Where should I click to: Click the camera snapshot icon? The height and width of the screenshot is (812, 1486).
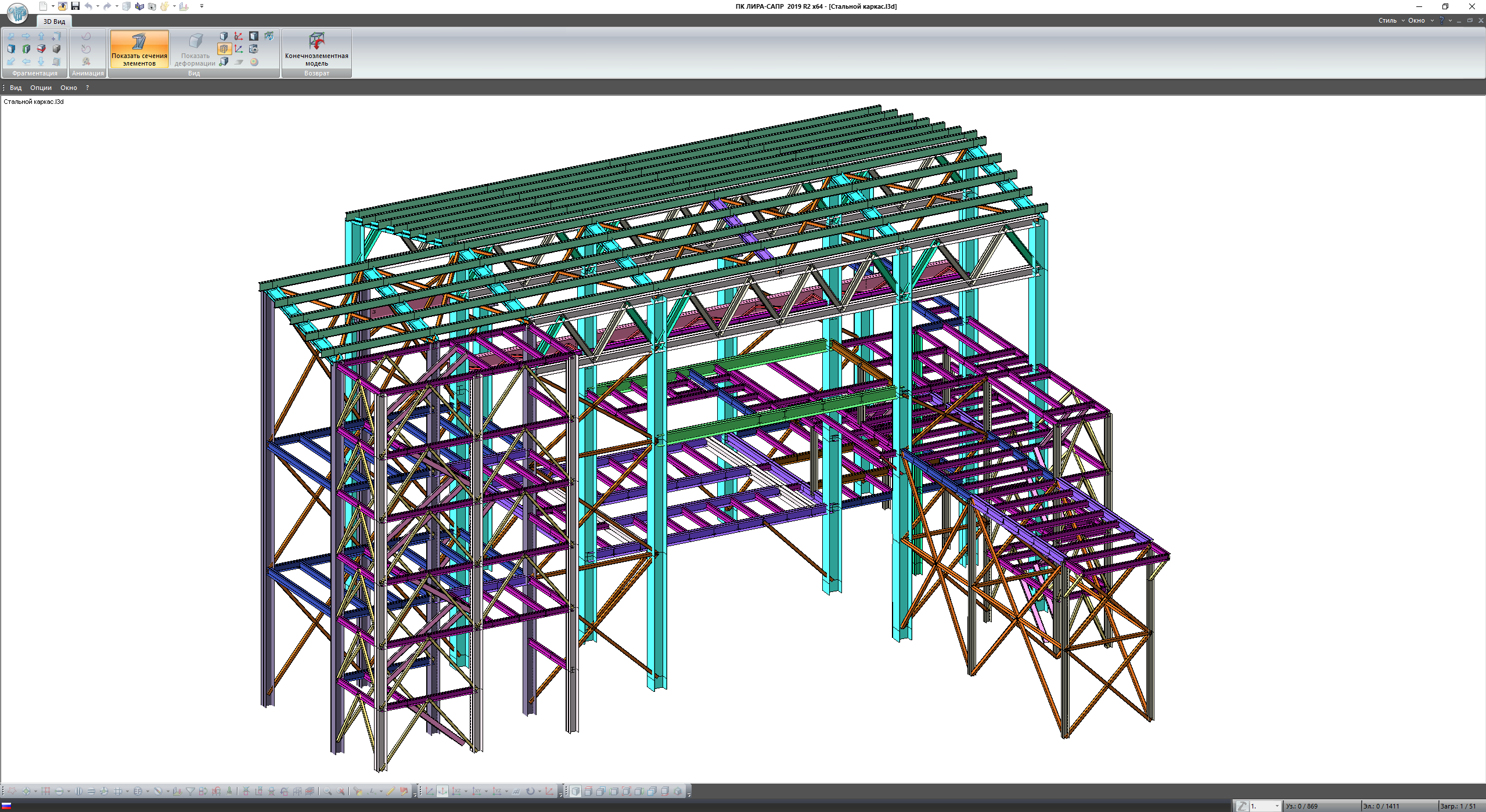[x=152, y=6]
